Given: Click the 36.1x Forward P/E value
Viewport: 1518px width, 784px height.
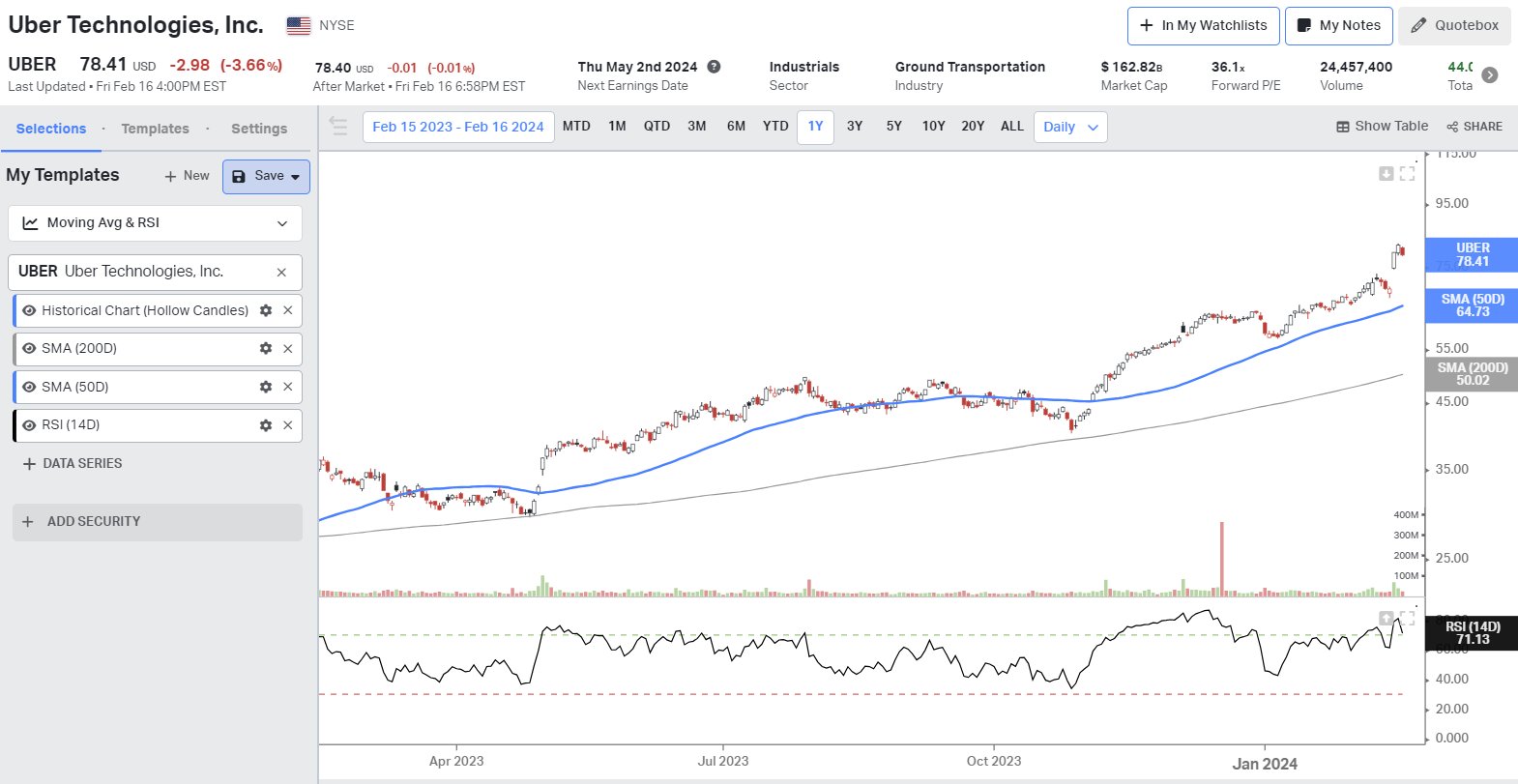Looking at the screenshot, I should pyautogui.click(x=1228, y=67).
